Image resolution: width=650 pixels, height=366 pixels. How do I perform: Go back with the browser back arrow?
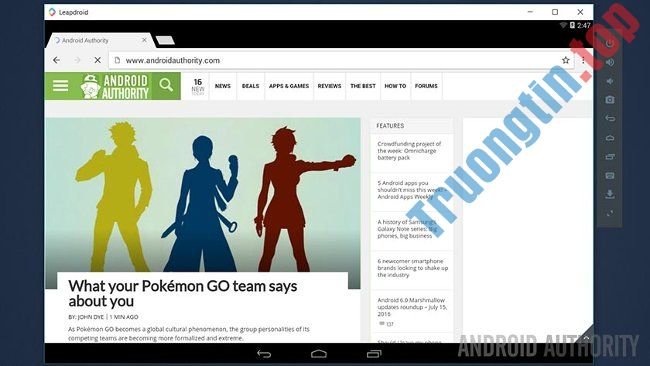click(56, 60)
